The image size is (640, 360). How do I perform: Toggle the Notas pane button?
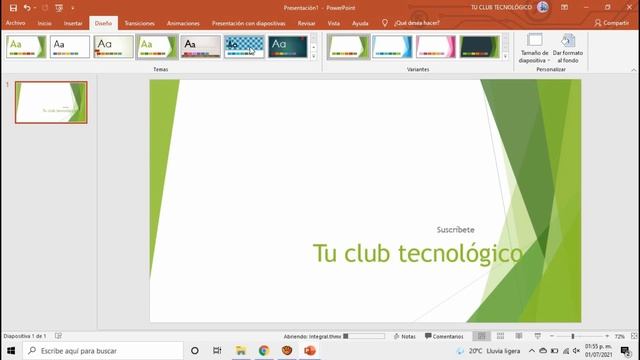click(x=404, y=336)
